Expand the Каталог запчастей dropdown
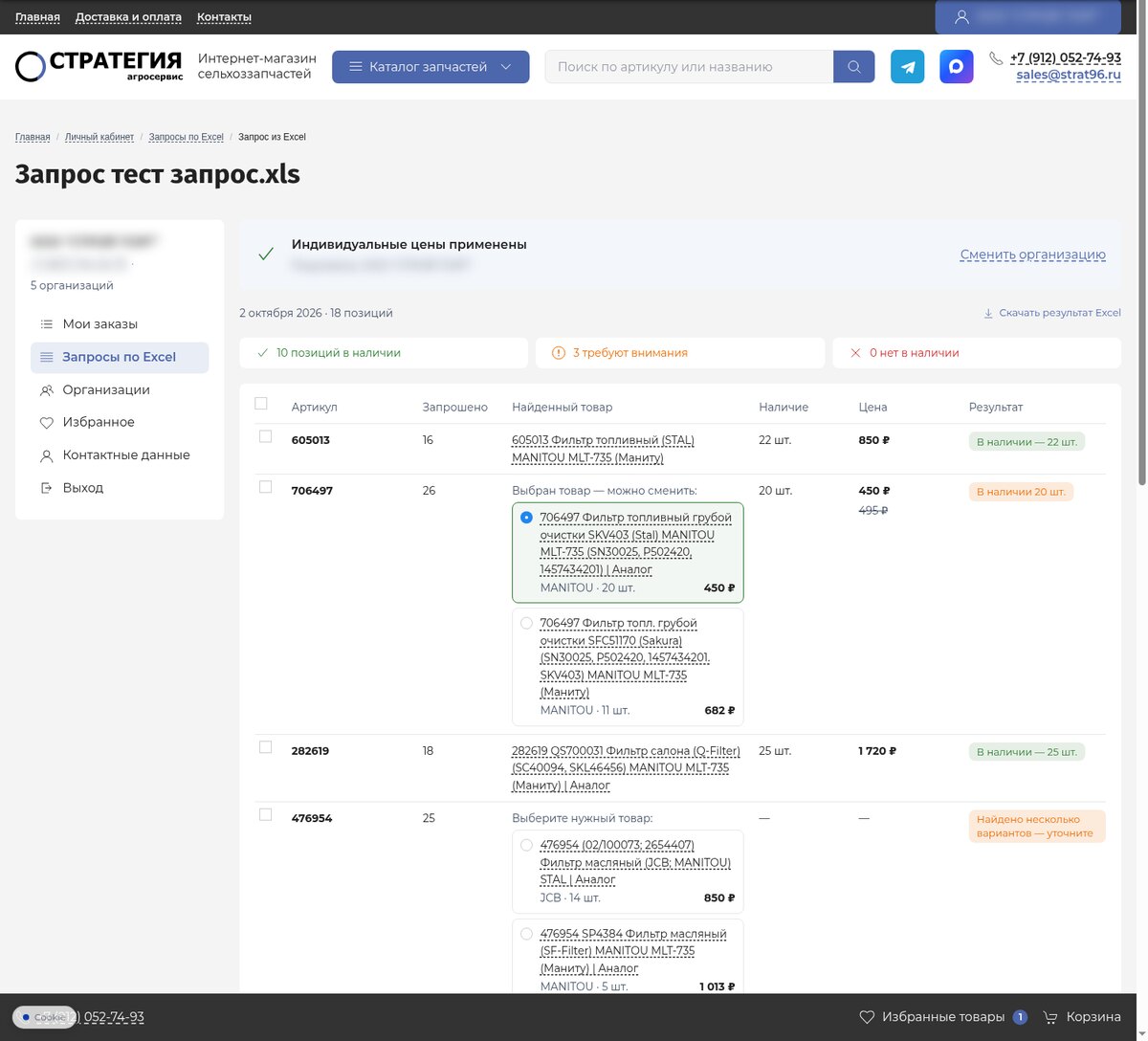Image resolution: width=1148 pixels, height=1041 pixels. point(430,67)
